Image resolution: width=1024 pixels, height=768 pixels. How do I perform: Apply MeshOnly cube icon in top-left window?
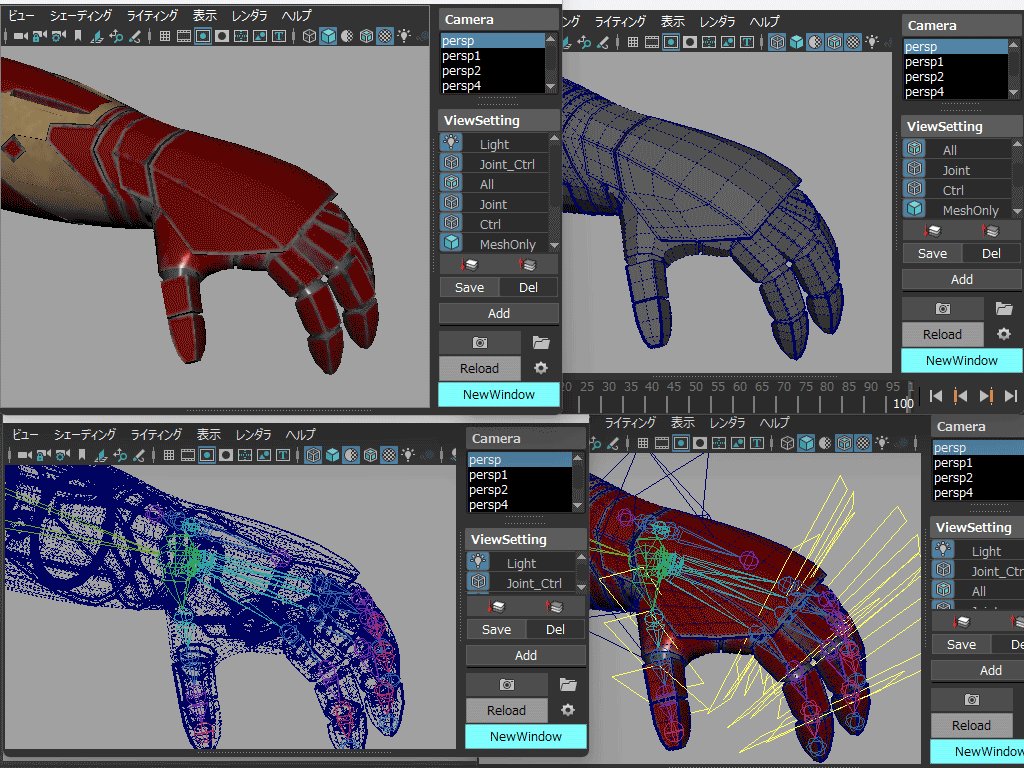(451, 242)
